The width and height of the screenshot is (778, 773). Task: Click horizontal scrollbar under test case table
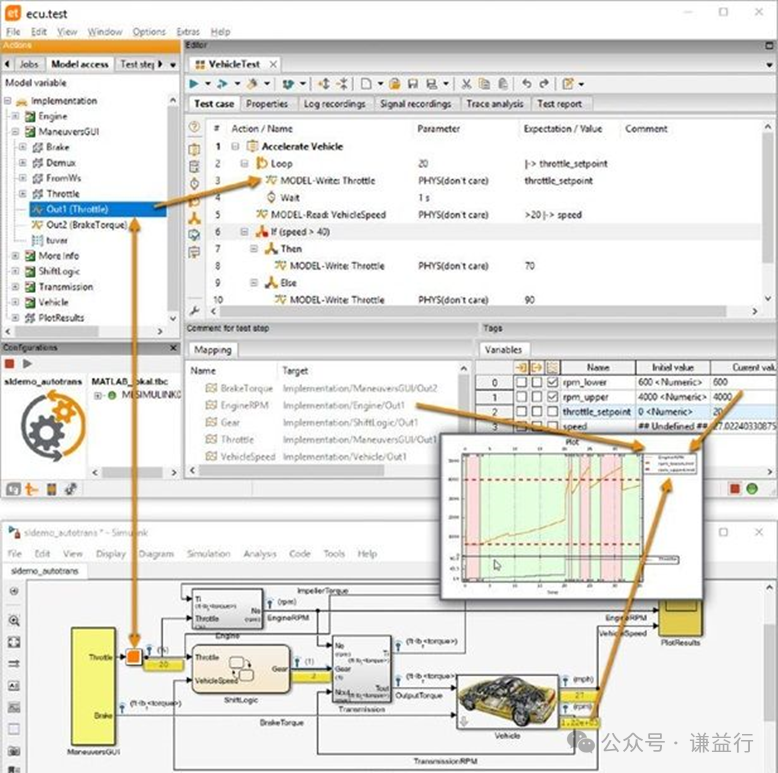tap(471, 311)
